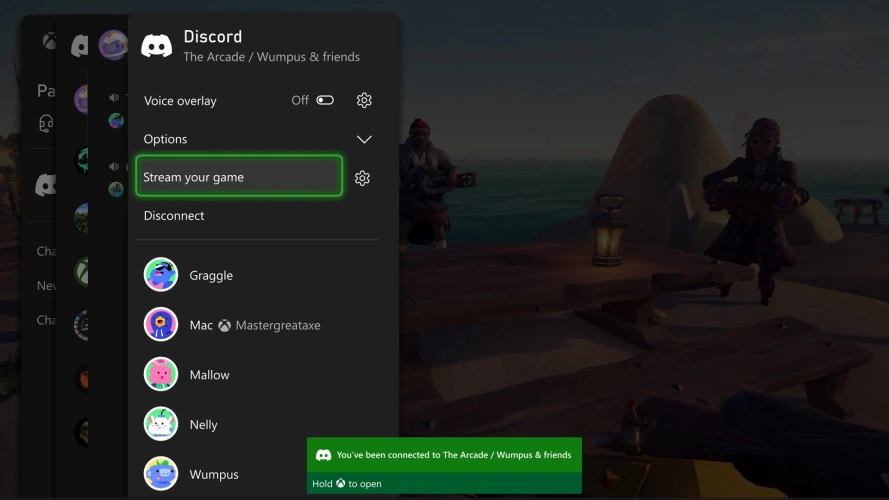This screenshot has height=500, width=889.
Task: Choose Nelly from the member list
Action: (x=204, y=425)
